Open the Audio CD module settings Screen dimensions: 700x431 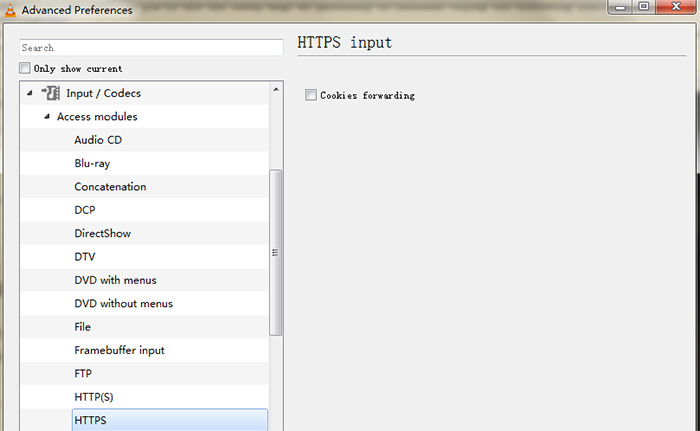coord(98,140)
